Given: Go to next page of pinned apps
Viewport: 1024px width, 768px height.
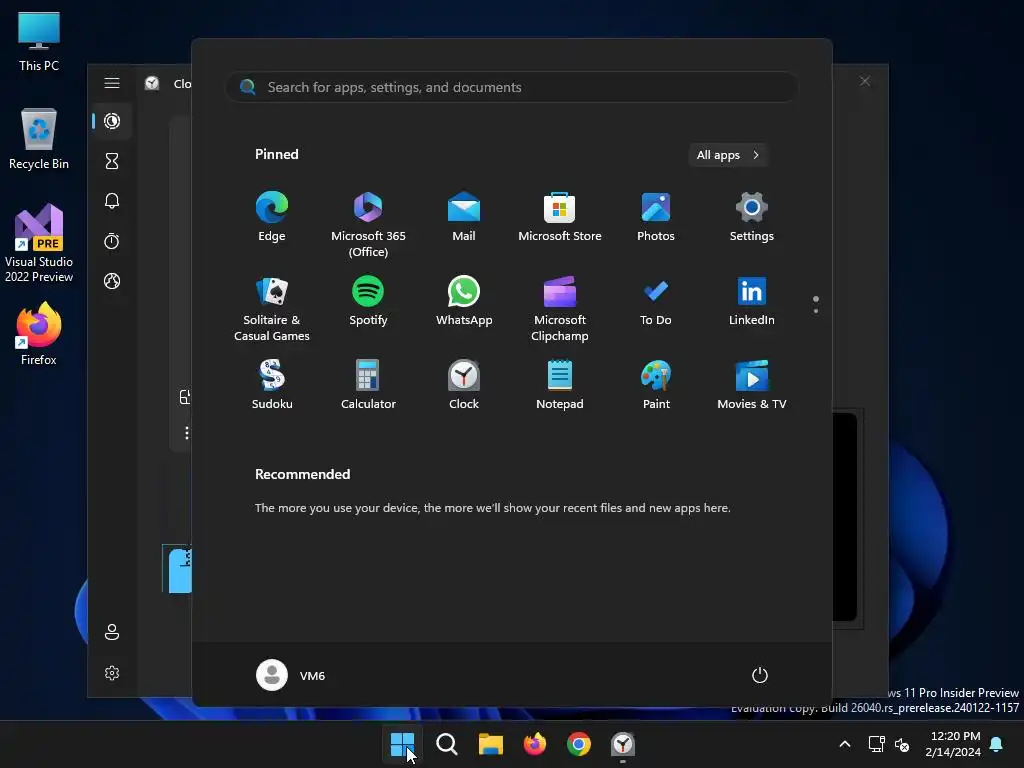Looking at the screenshot, I should [816, 310].
